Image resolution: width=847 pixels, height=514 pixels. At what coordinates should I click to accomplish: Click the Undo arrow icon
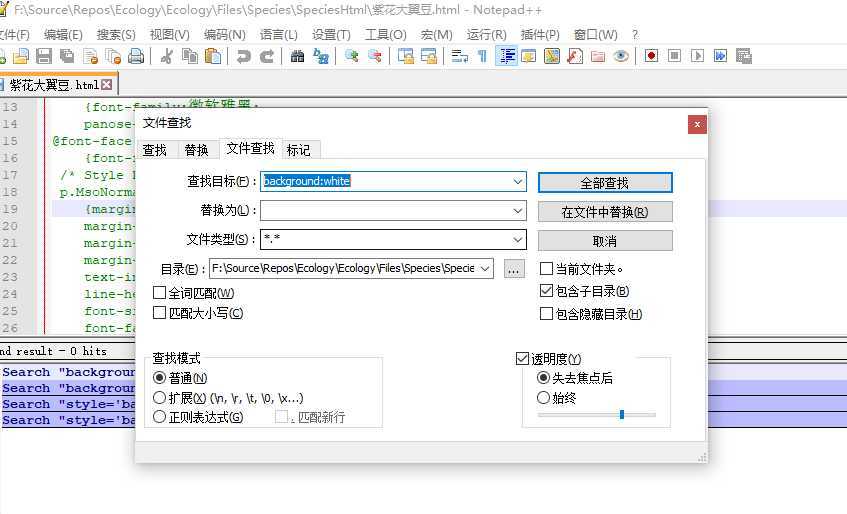(244, 56)
